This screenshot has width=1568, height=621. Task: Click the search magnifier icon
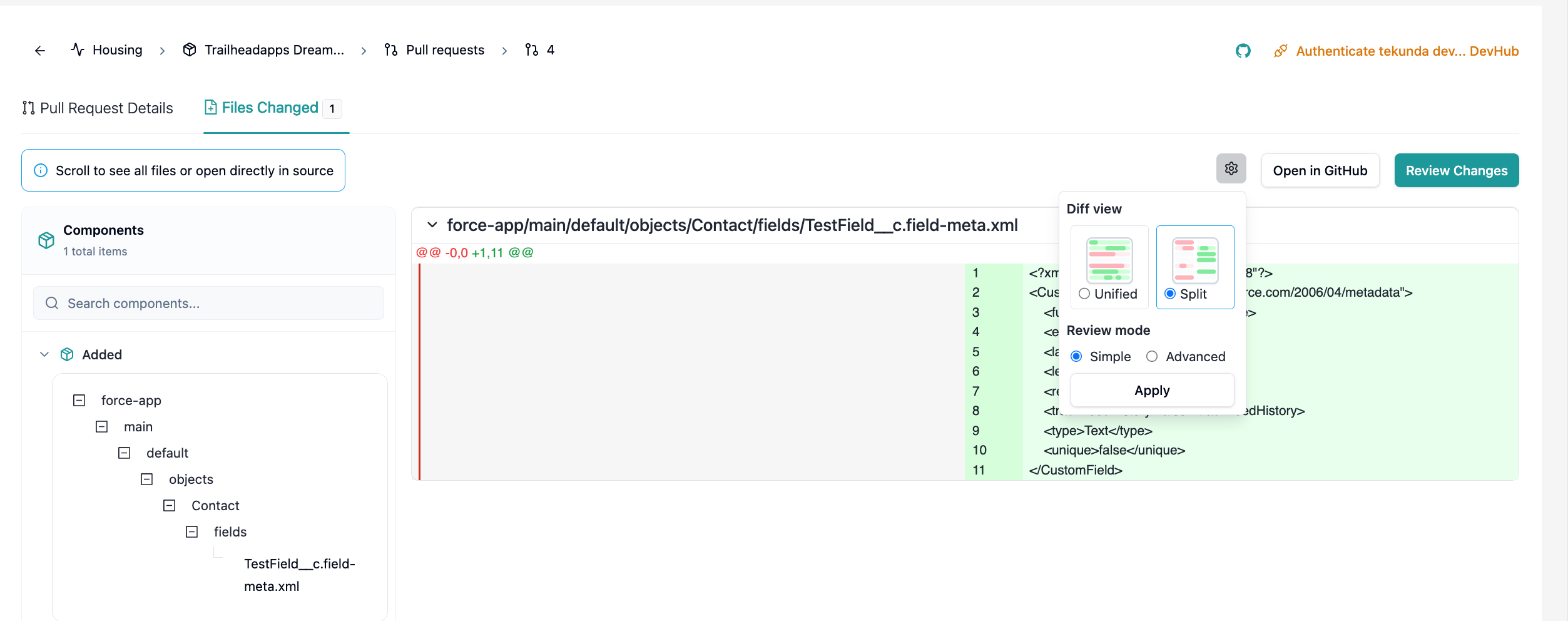point(52,303)
